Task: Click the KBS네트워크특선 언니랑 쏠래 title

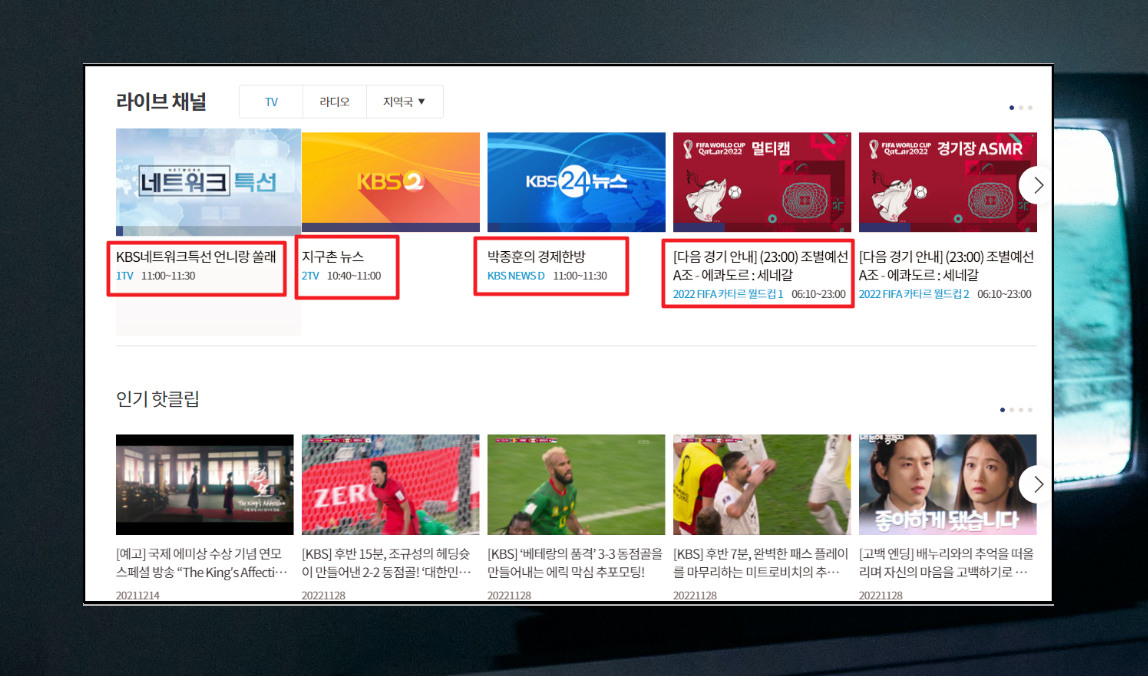Action: (195, 256)
